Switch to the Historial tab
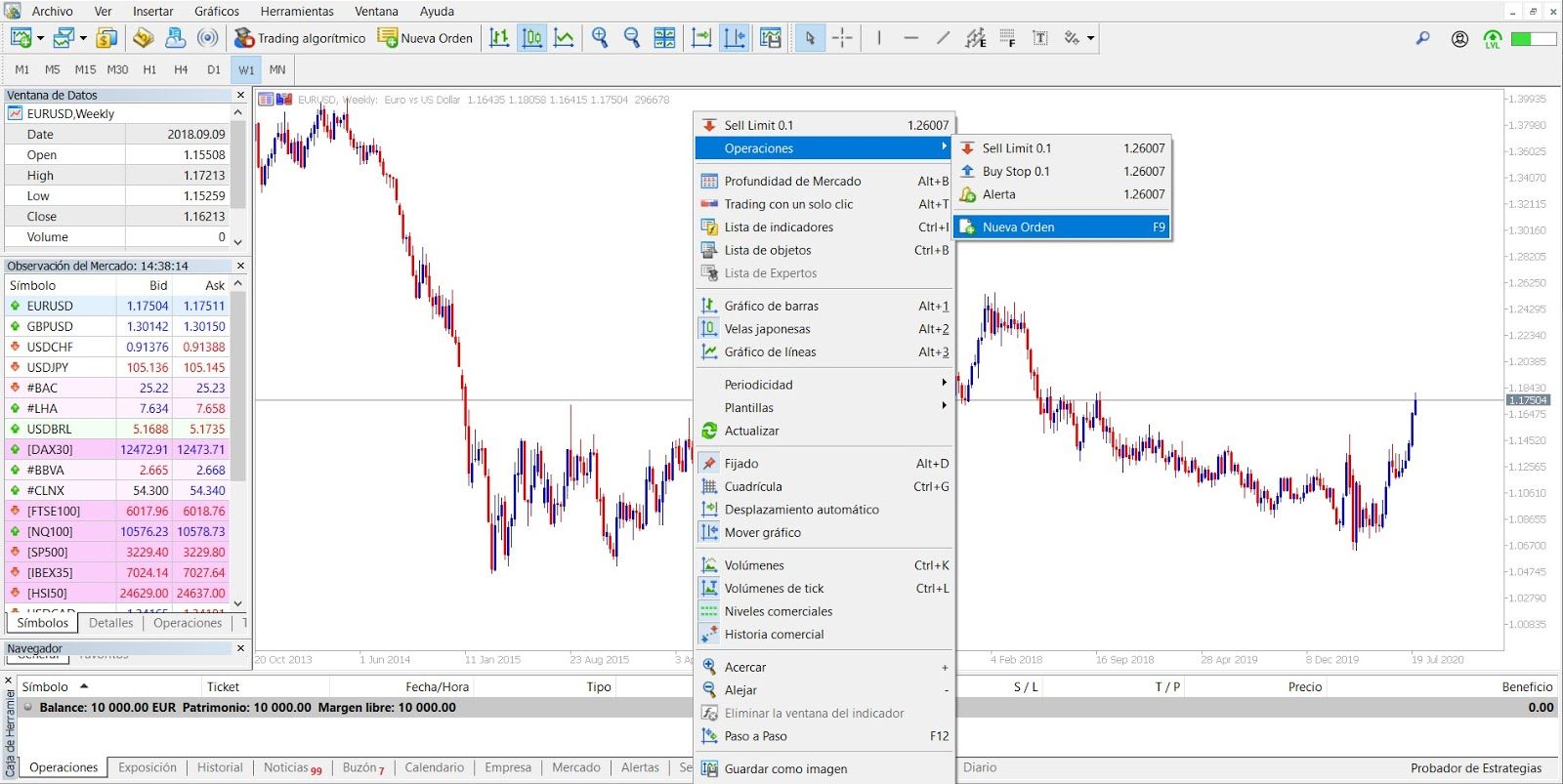Image resolution: width=1563 pixels, height=784 pixels. tap(220, 767)
